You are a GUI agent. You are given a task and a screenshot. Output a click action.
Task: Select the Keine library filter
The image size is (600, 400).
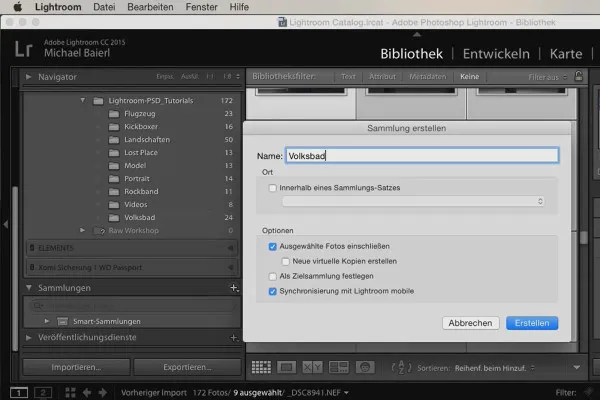pos(470,77)
